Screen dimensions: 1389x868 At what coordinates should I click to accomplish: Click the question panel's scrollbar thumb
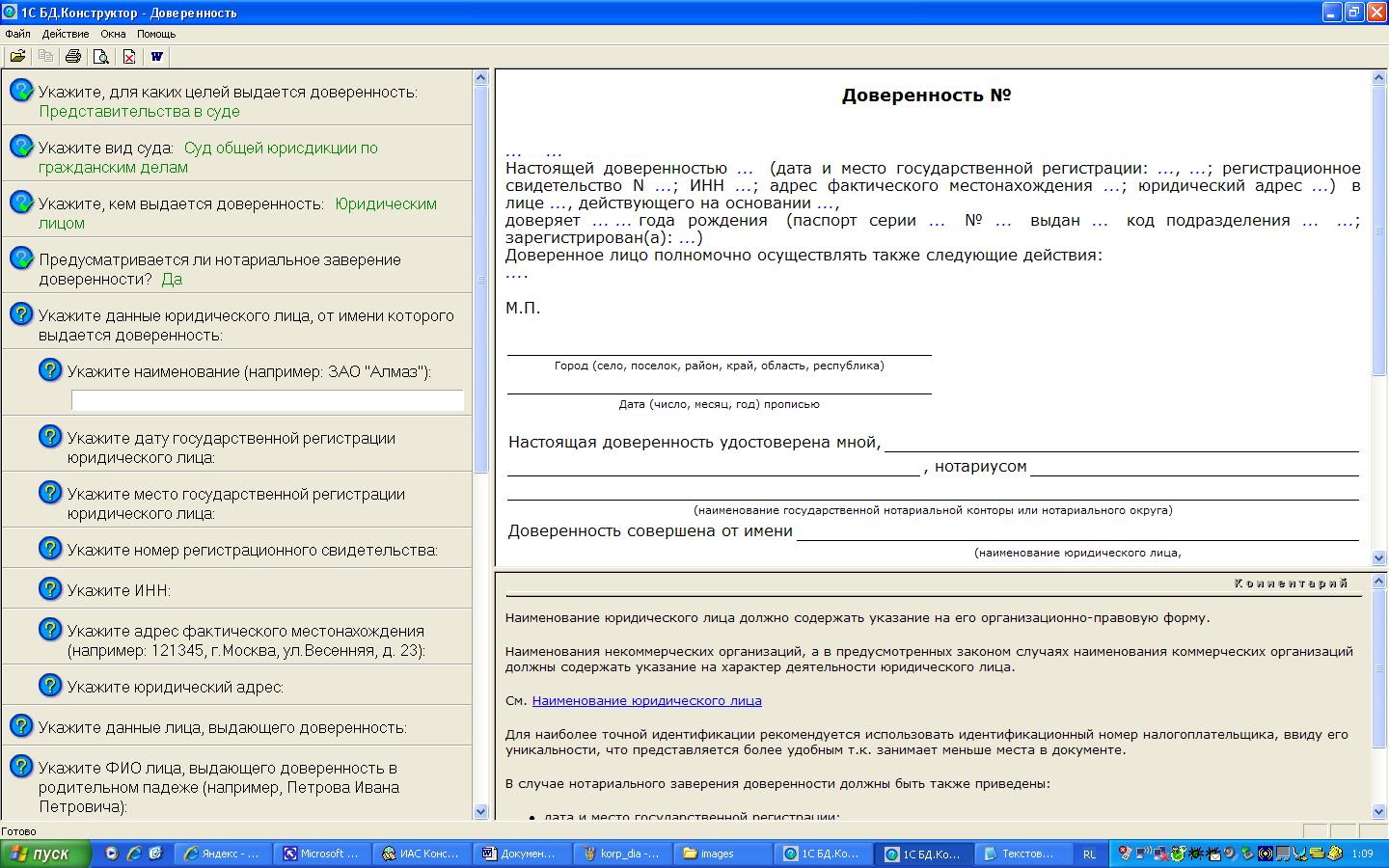point(481,280)
